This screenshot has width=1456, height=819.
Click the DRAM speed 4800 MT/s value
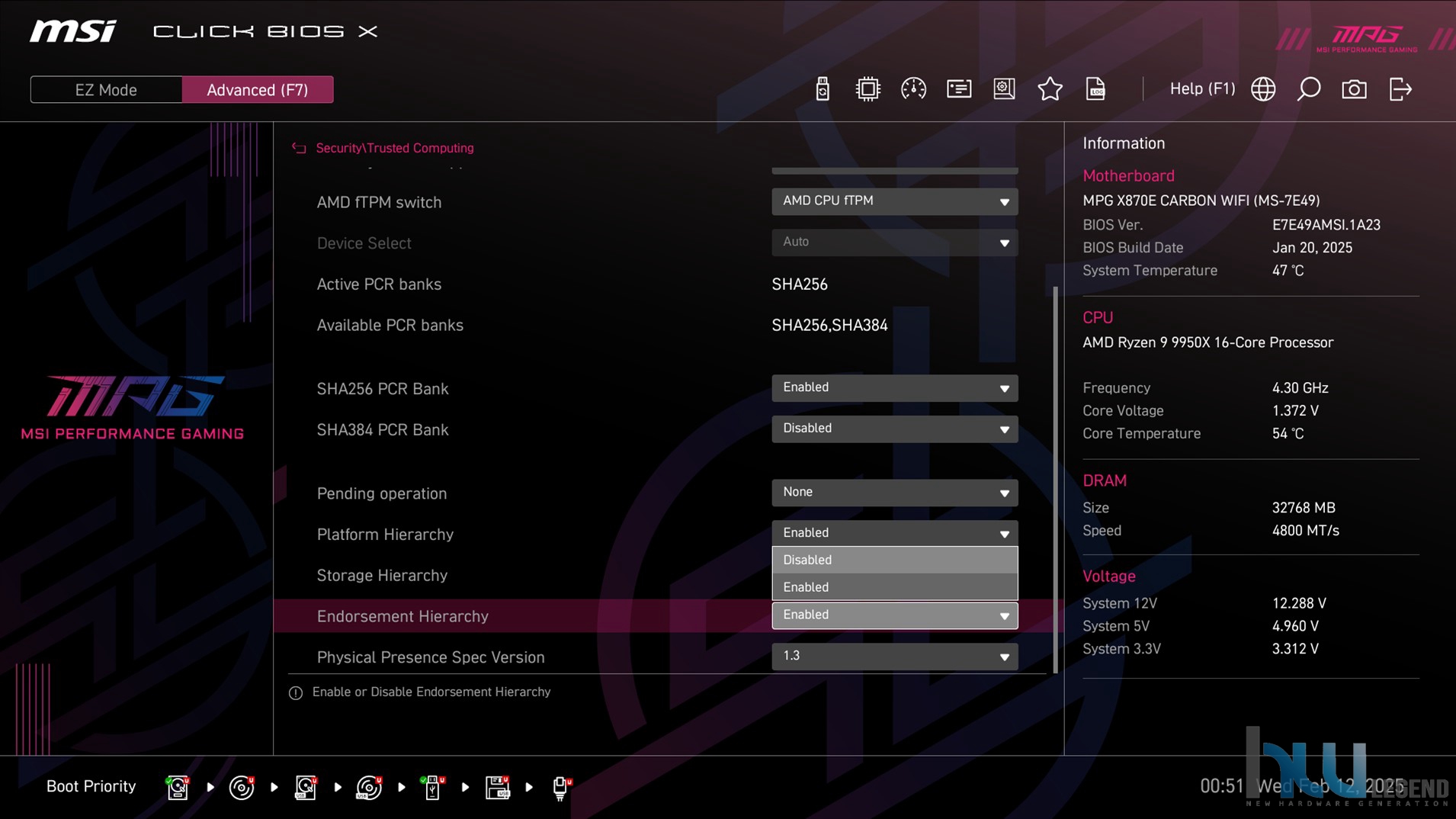[1305, 531]
